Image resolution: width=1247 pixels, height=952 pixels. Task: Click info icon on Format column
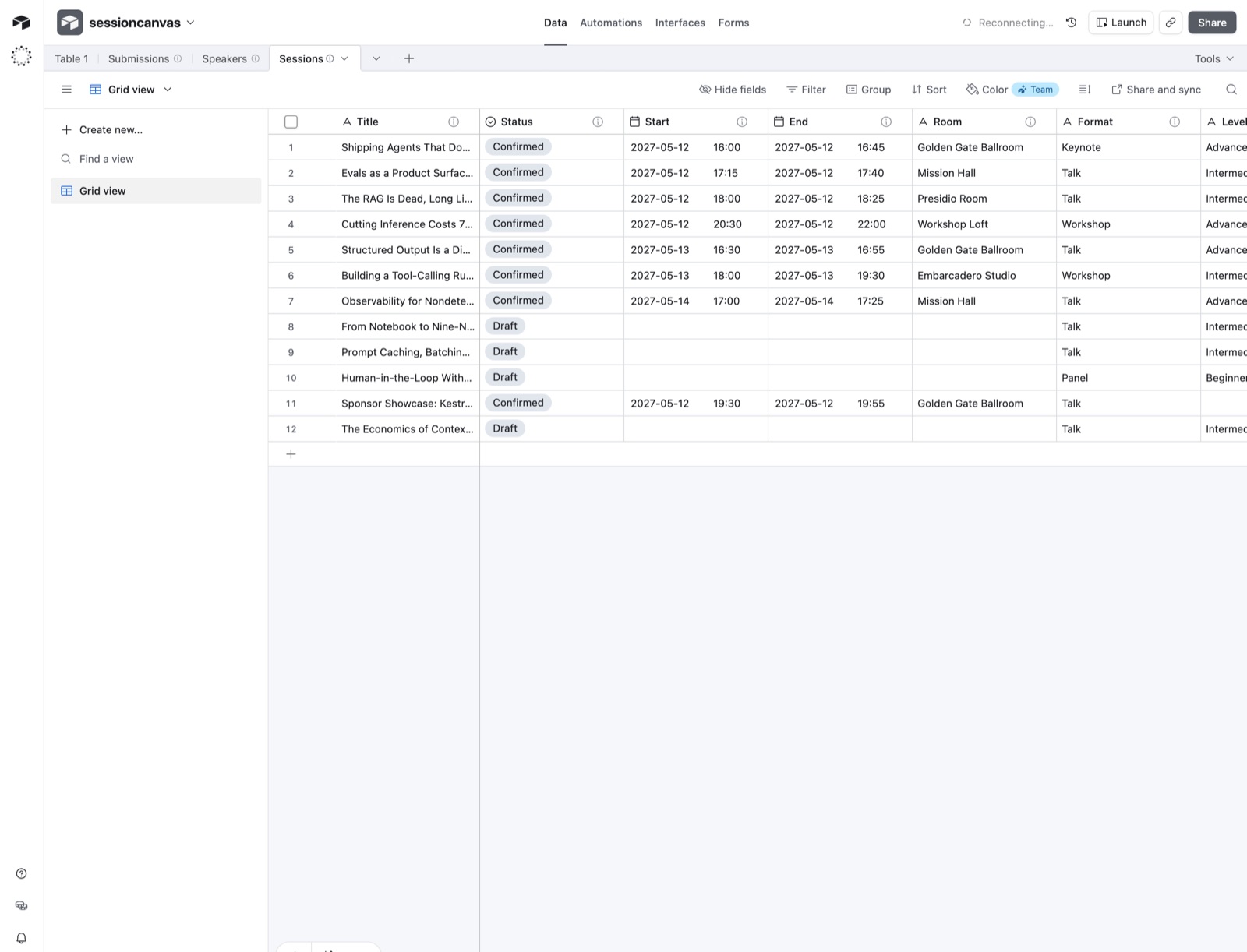[x=1175, y=122]
